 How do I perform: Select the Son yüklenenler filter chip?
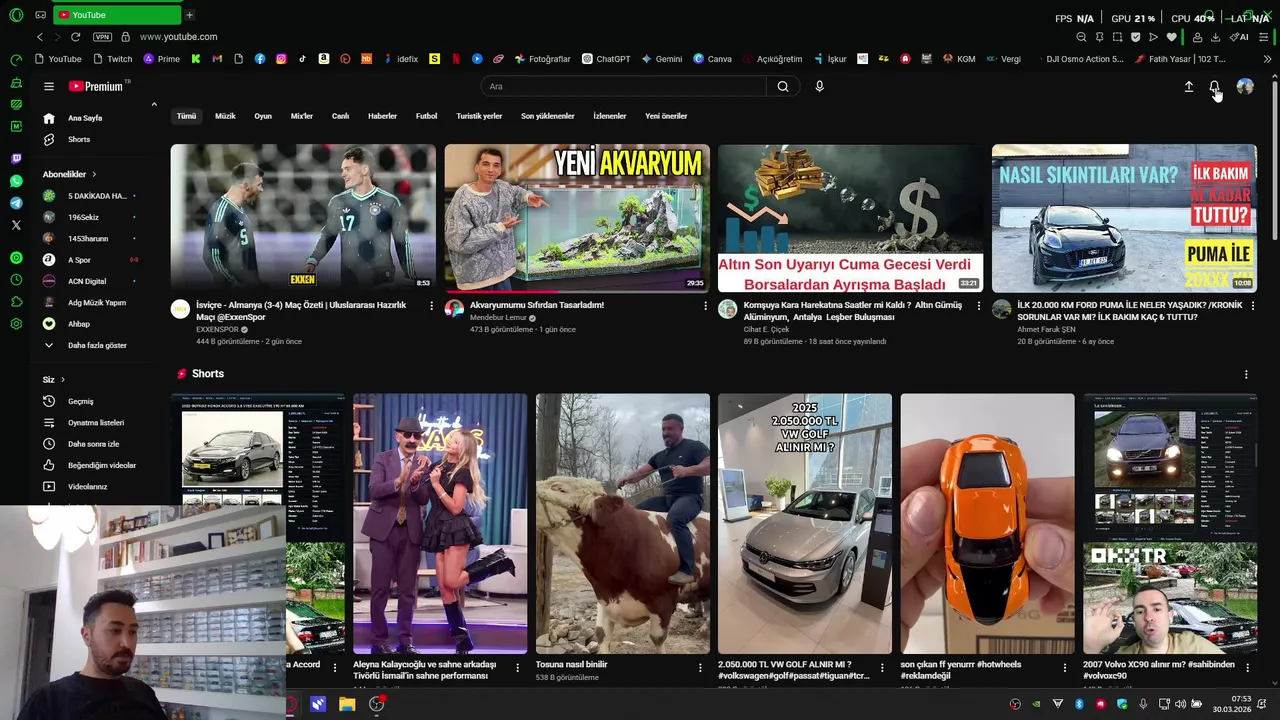point(547,116)
